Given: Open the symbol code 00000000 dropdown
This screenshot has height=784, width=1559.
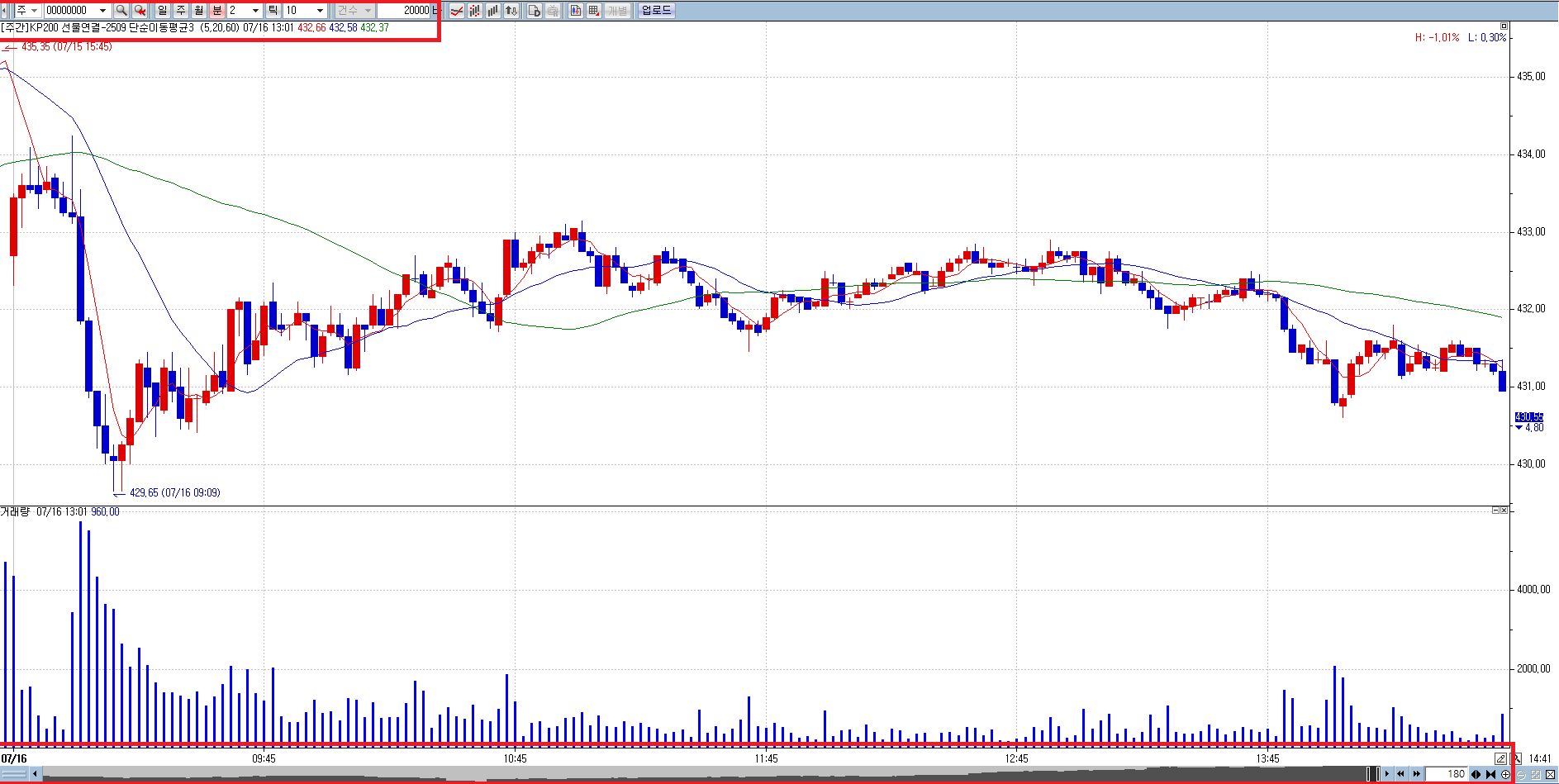Looking at the screenshot, I should [x=102, y=11].
